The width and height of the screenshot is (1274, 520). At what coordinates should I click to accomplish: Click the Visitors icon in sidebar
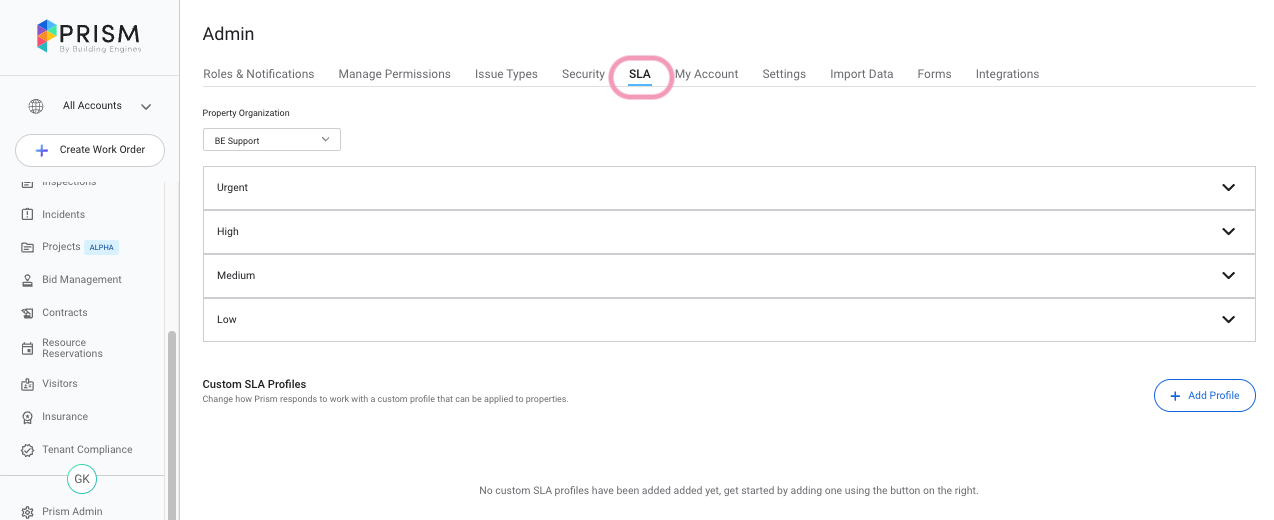click(x=28, y=384)
